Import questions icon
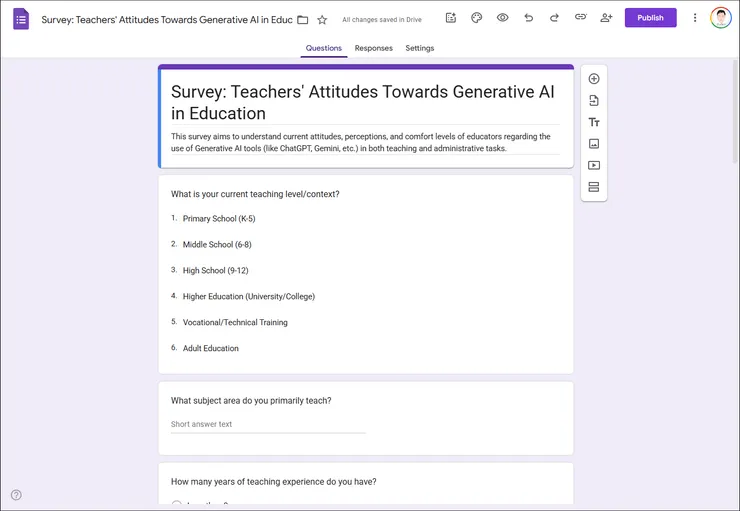 point(594,101)
